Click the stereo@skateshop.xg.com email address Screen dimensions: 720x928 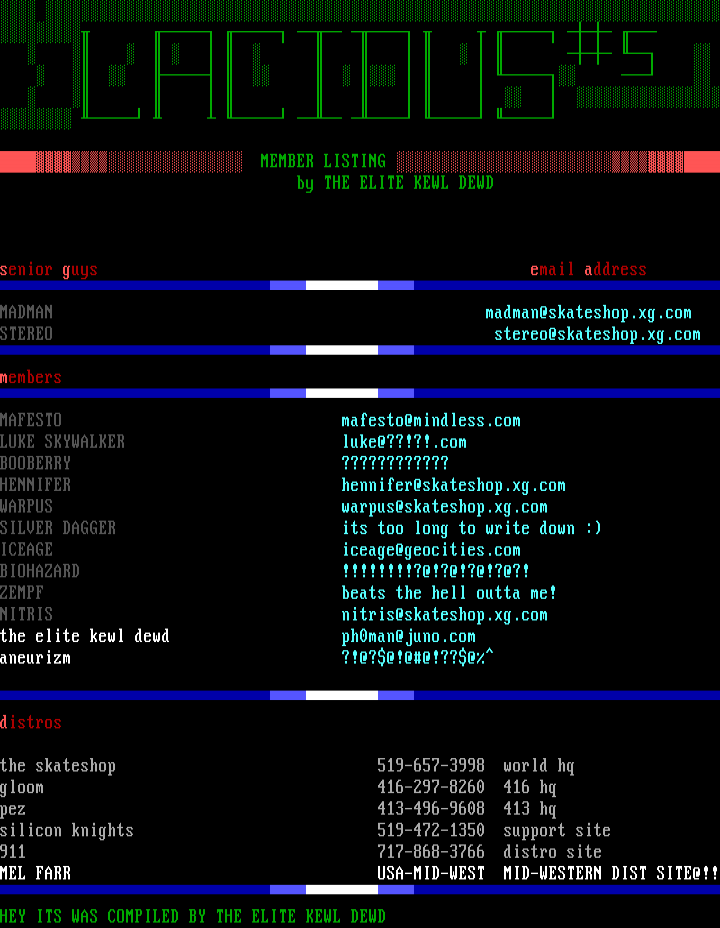(597, 334)
